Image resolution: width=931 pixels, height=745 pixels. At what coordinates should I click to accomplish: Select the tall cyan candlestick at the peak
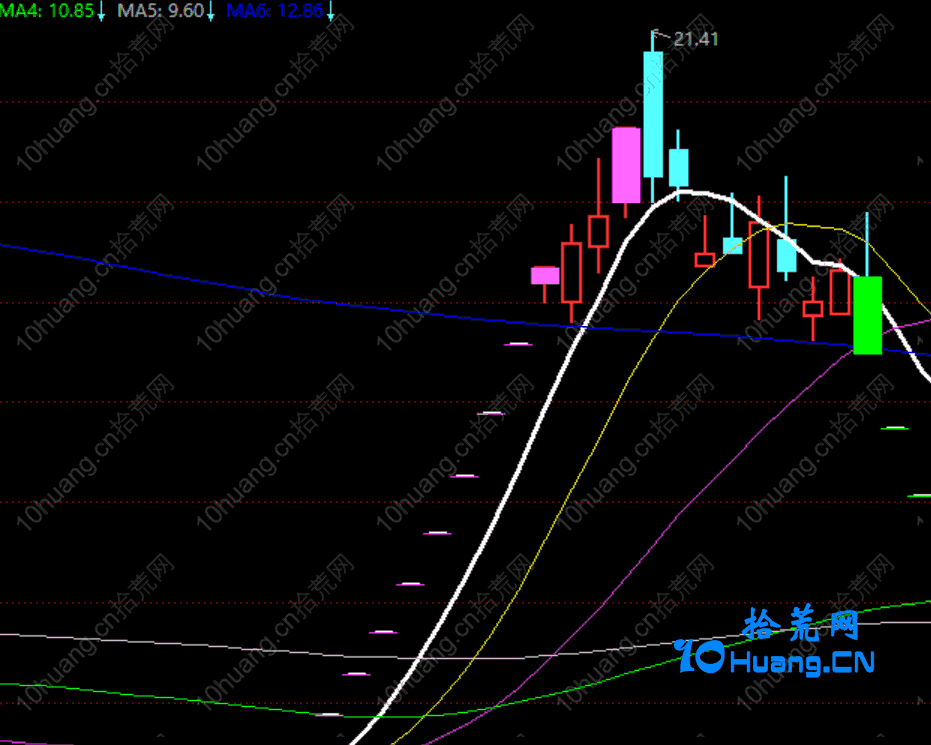(653, 114)
